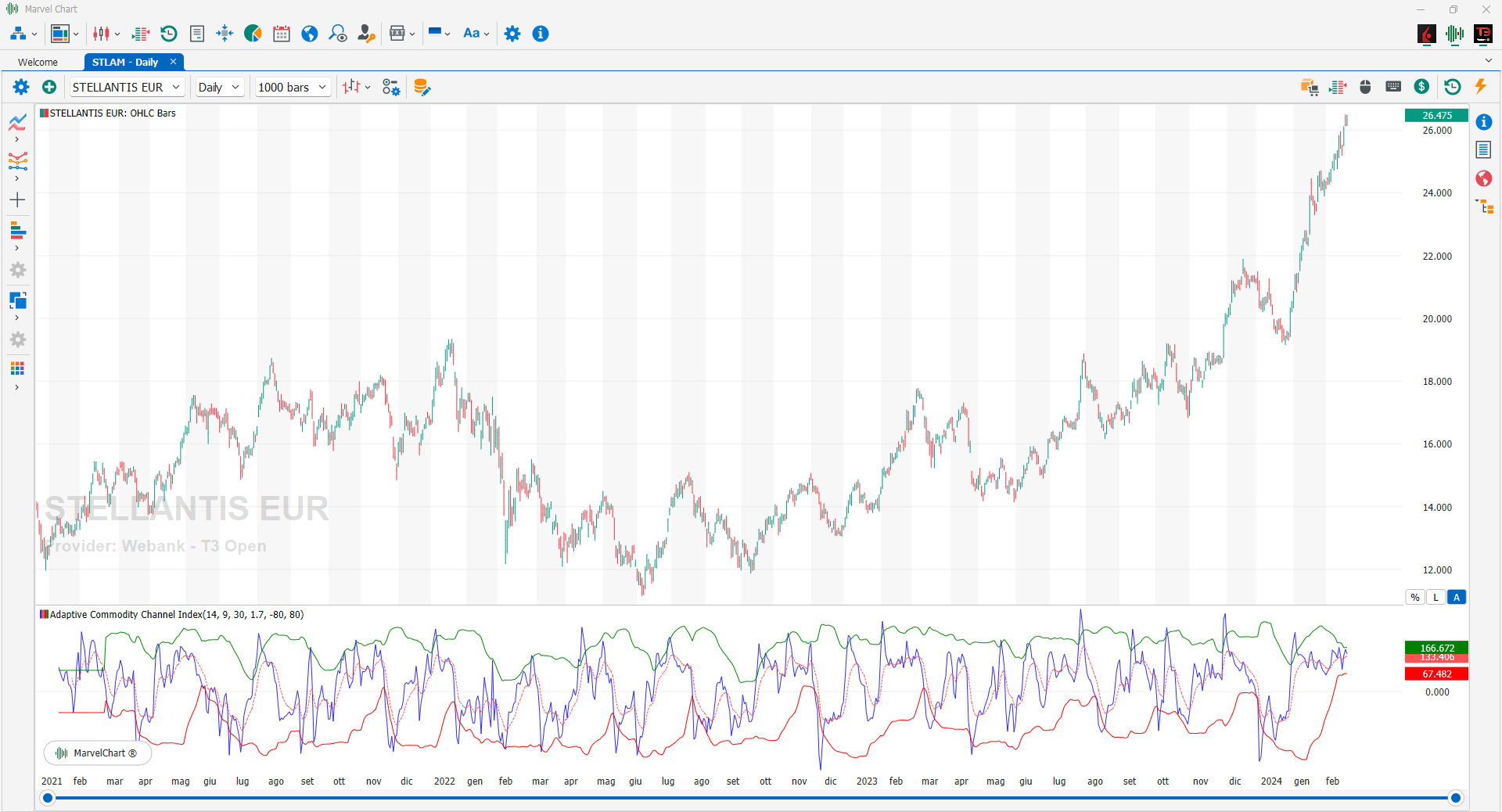Screen dimensions: 1502x812
Task: Click the right handle of time range slider
Action: click(1456, 798)
